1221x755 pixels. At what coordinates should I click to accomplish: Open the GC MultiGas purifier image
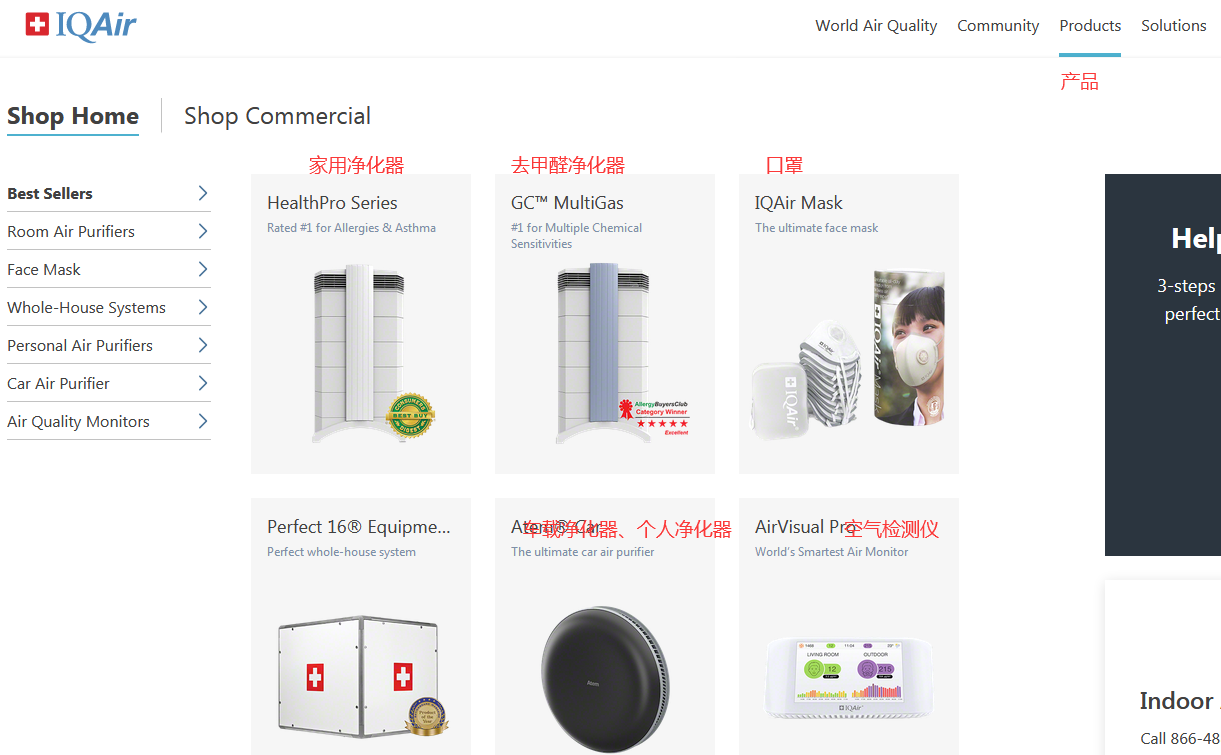603,354
